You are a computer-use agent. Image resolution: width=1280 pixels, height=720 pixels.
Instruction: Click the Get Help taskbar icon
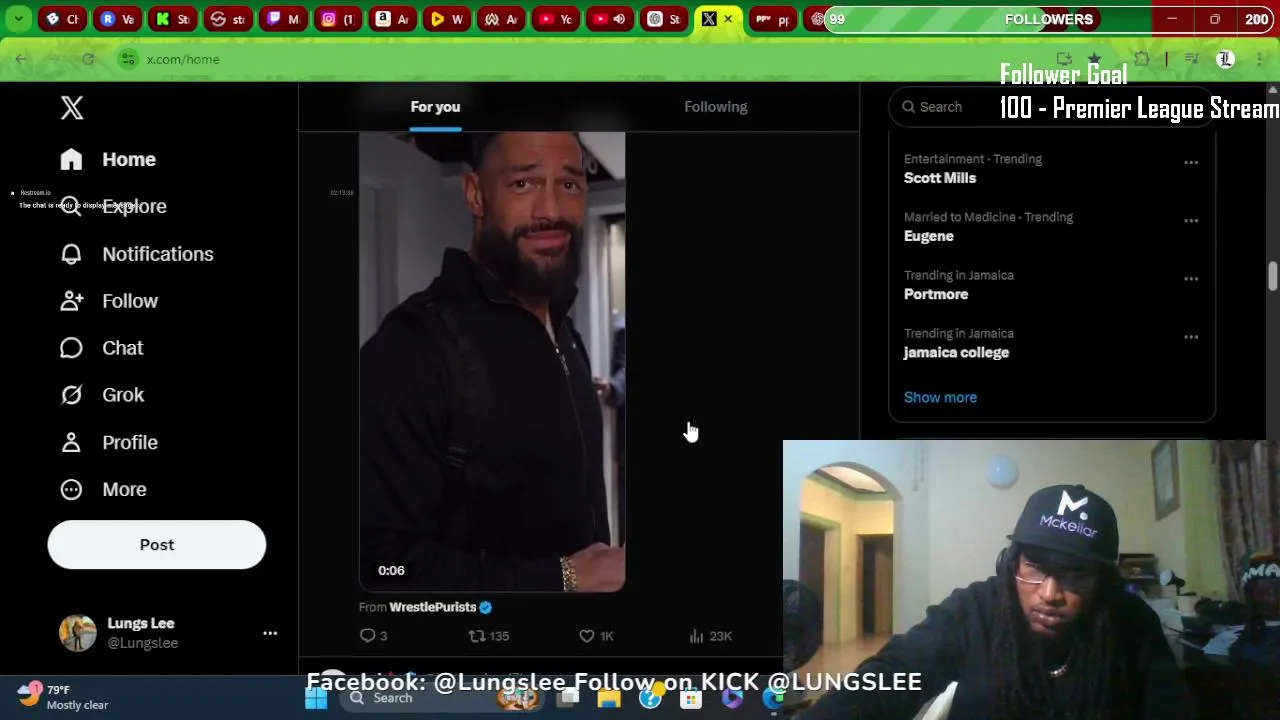650,698
